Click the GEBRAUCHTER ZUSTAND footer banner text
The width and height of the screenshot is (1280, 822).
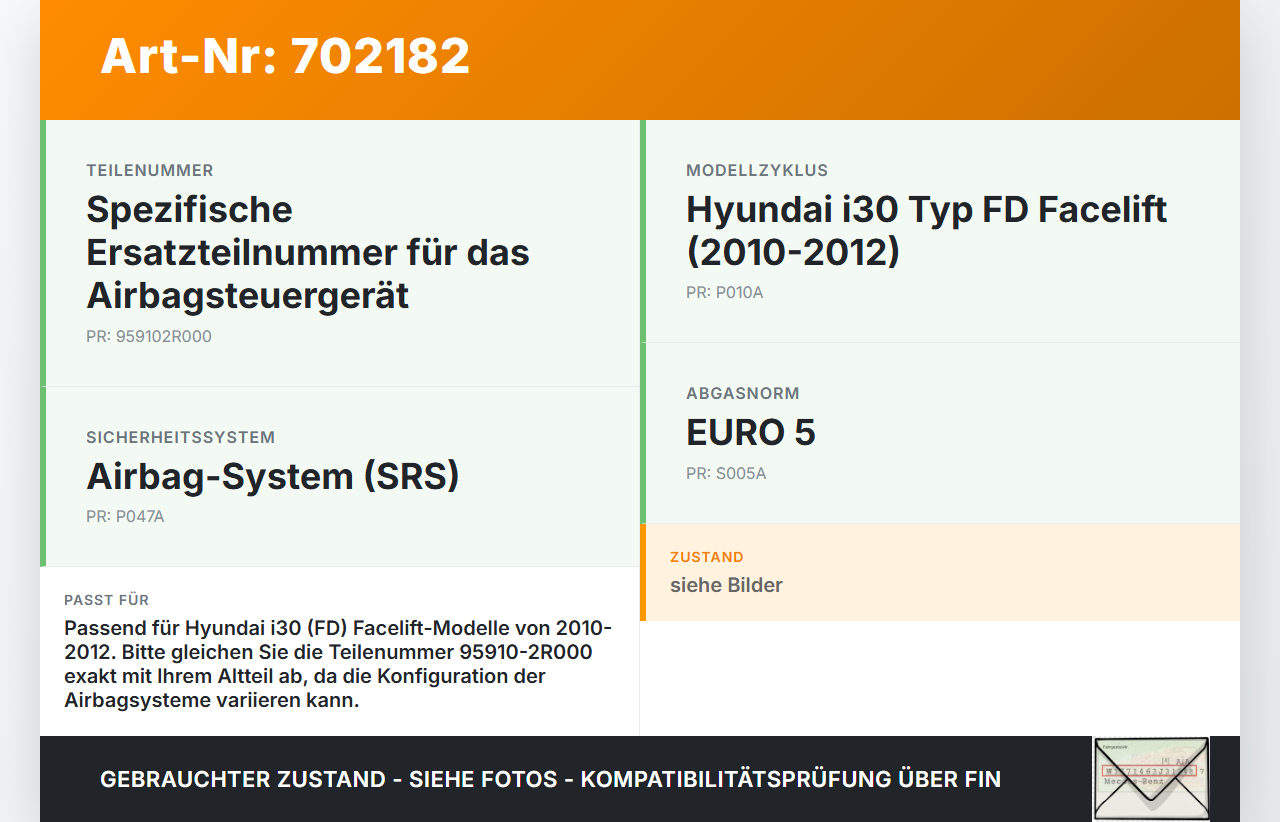click(x=550, y=779)
